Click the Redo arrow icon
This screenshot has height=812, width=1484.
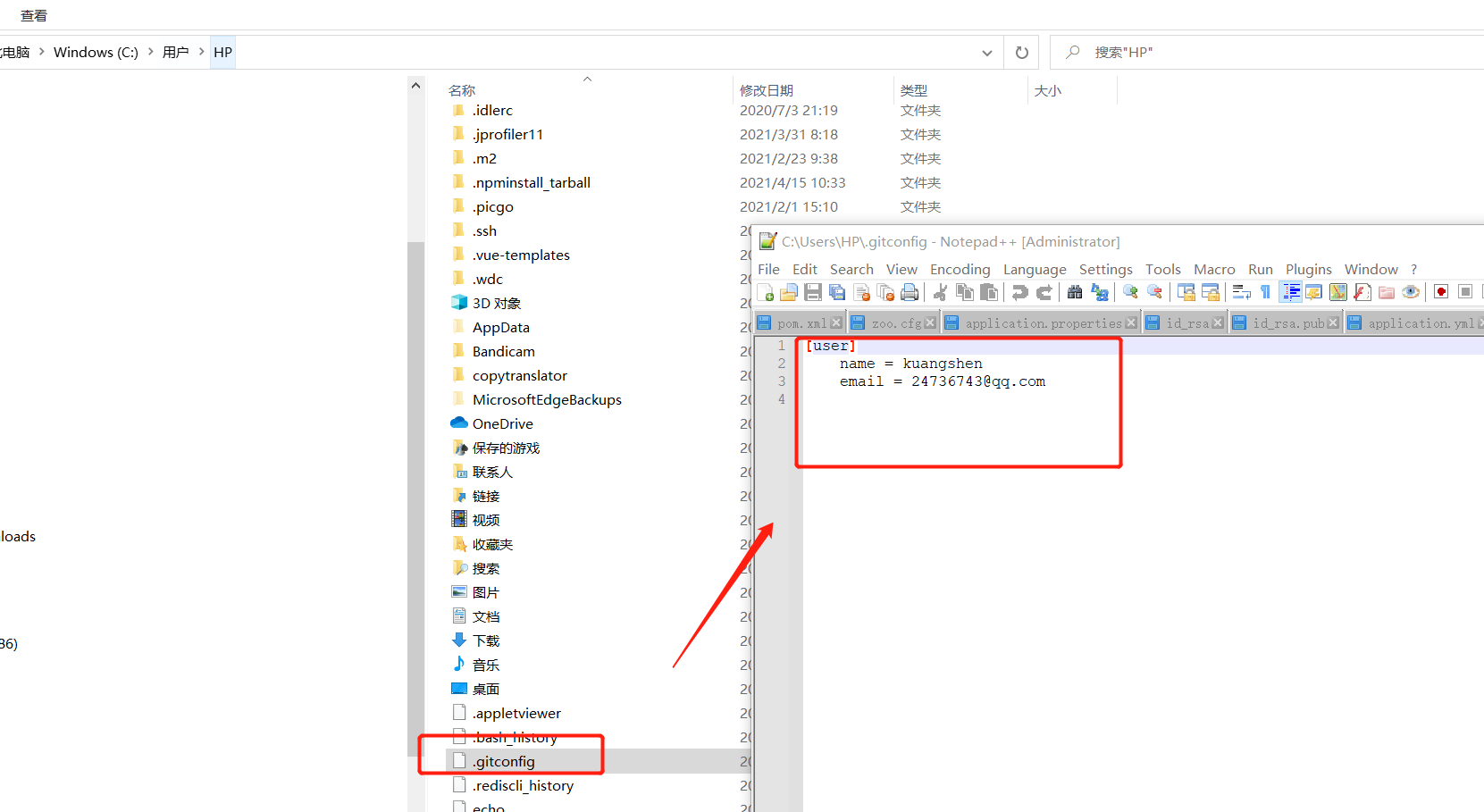[1044, 292]
